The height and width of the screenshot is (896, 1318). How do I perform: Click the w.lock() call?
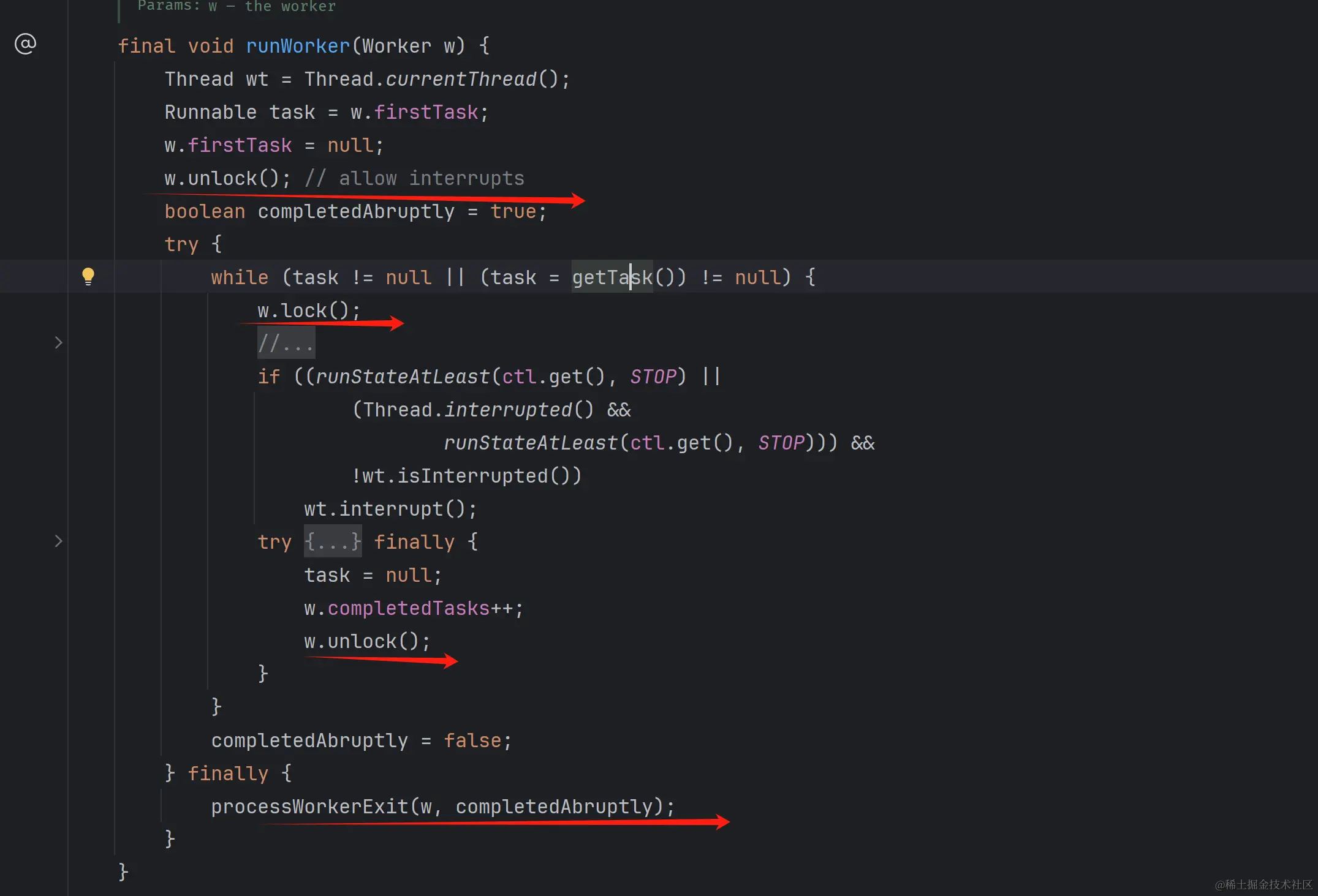[308, 311]
